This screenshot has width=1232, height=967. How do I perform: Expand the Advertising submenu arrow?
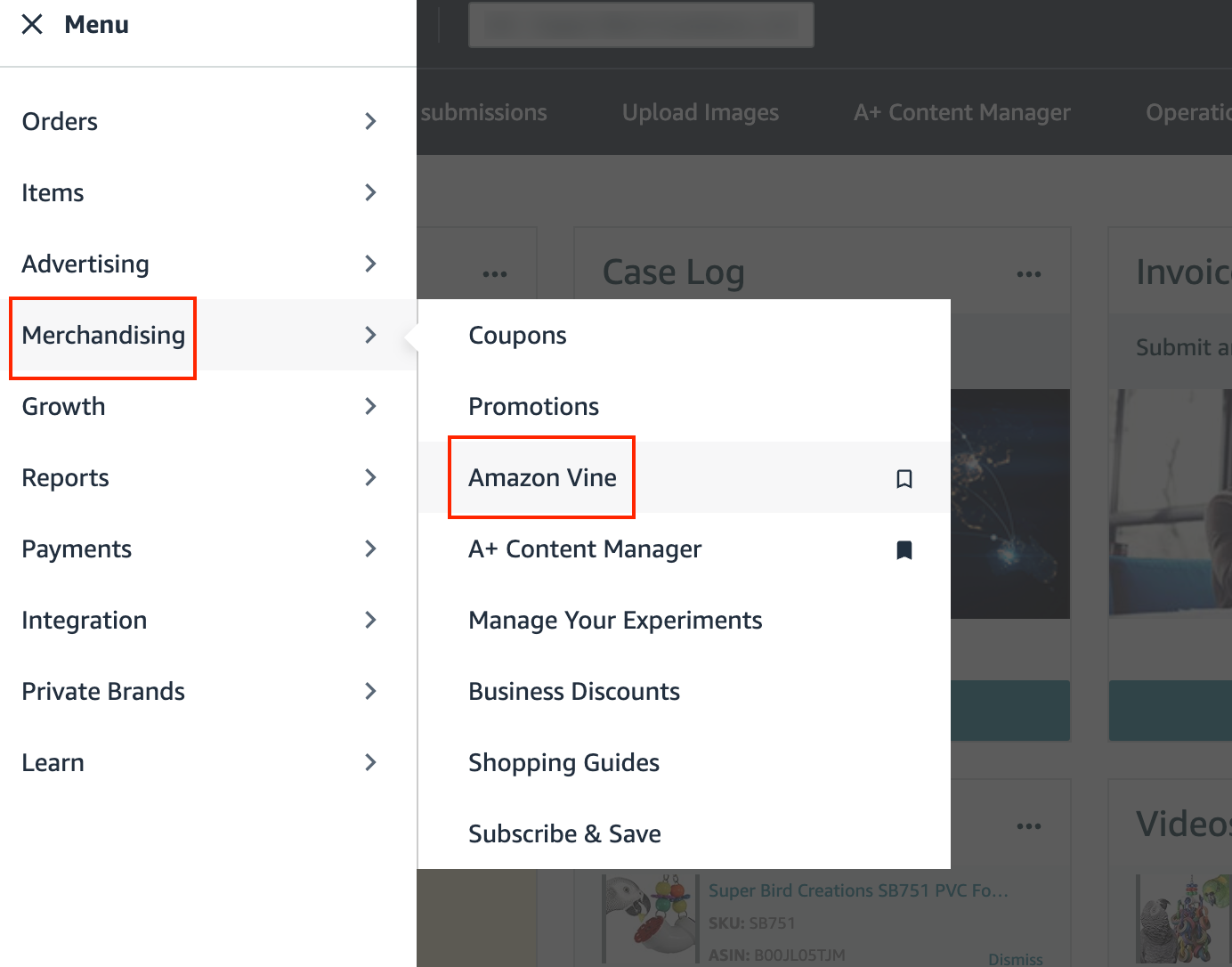[x=371, y=264]
